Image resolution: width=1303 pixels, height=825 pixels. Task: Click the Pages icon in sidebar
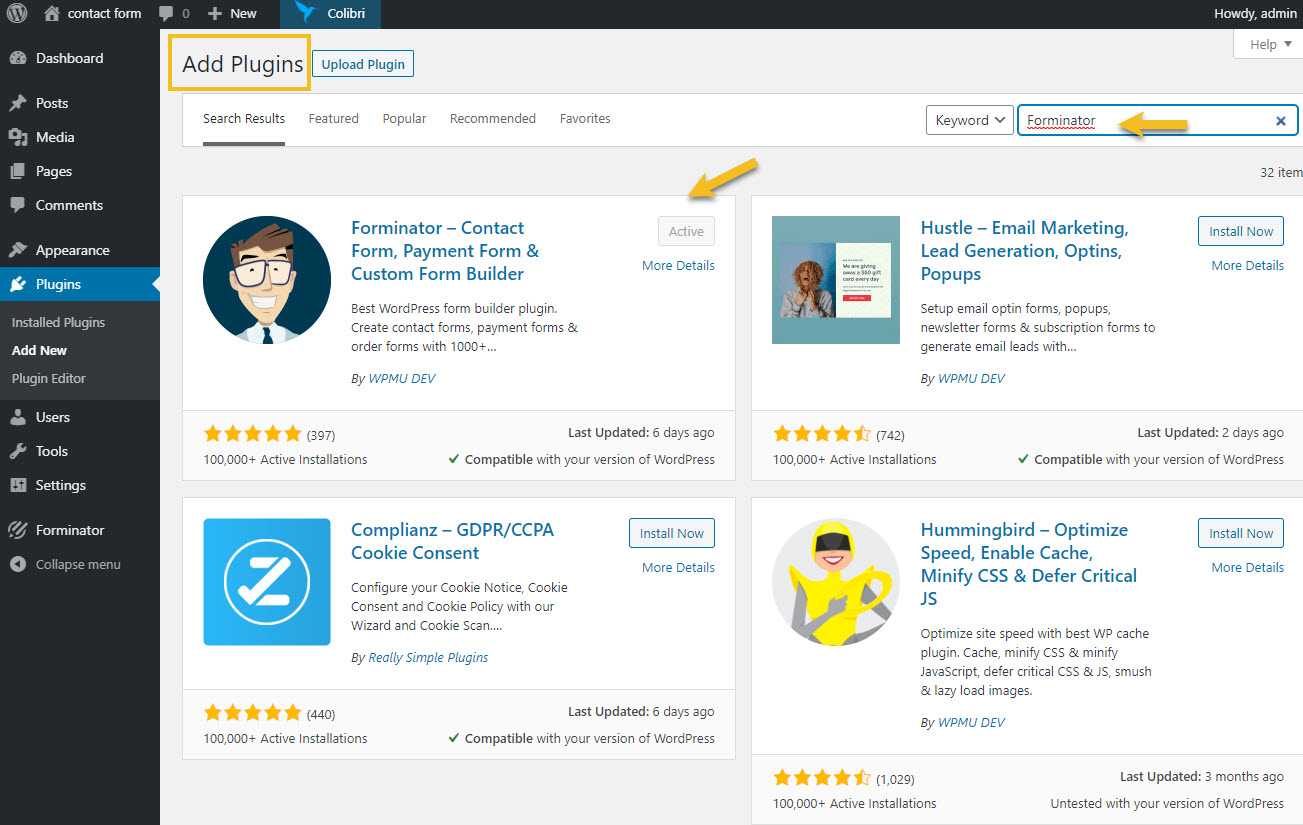point(18,171)
